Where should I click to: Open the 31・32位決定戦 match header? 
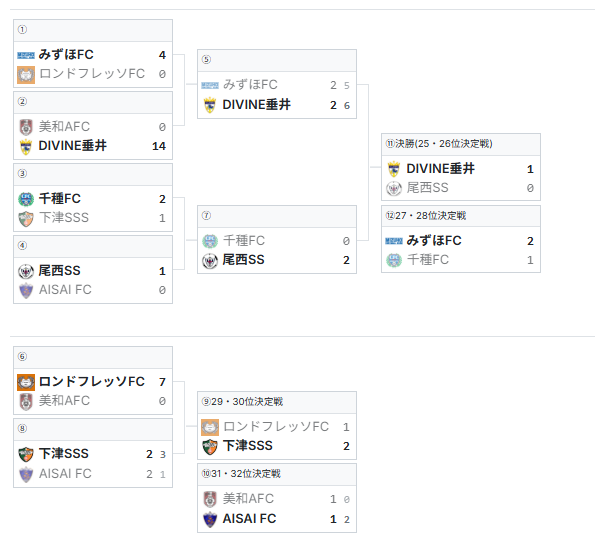tap(277, 474)
